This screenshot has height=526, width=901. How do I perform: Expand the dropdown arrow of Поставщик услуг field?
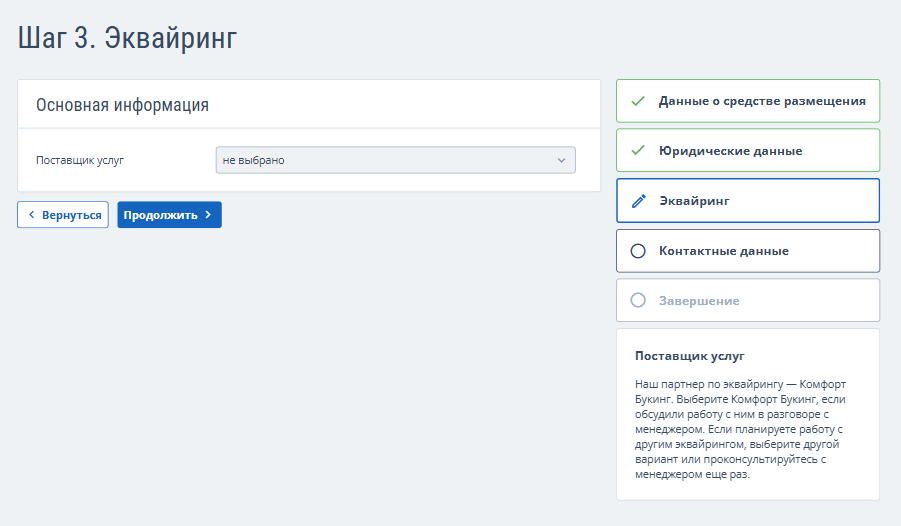click(561, 160)
